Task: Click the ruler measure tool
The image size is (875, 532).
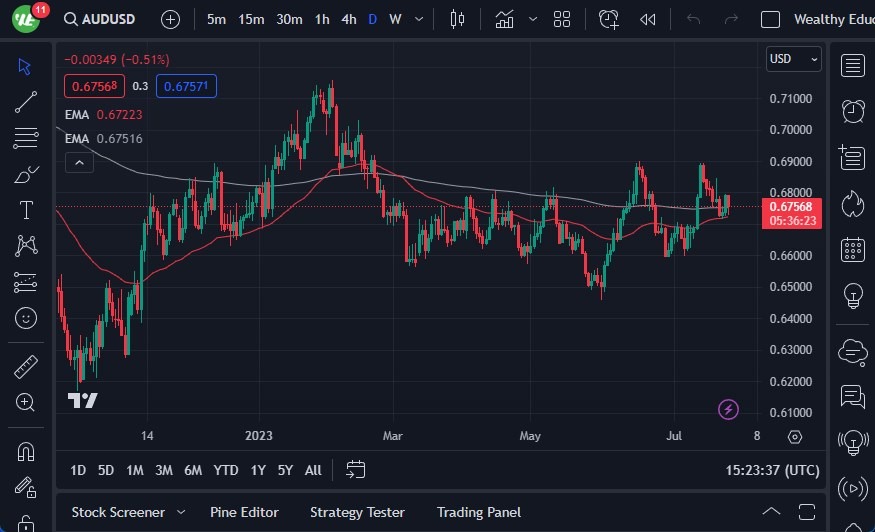Action: click(26, 367)
